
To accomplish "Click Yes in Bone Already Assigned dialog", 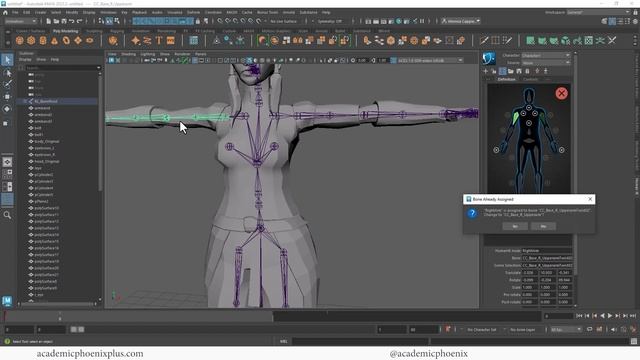I will pos(515,226).
